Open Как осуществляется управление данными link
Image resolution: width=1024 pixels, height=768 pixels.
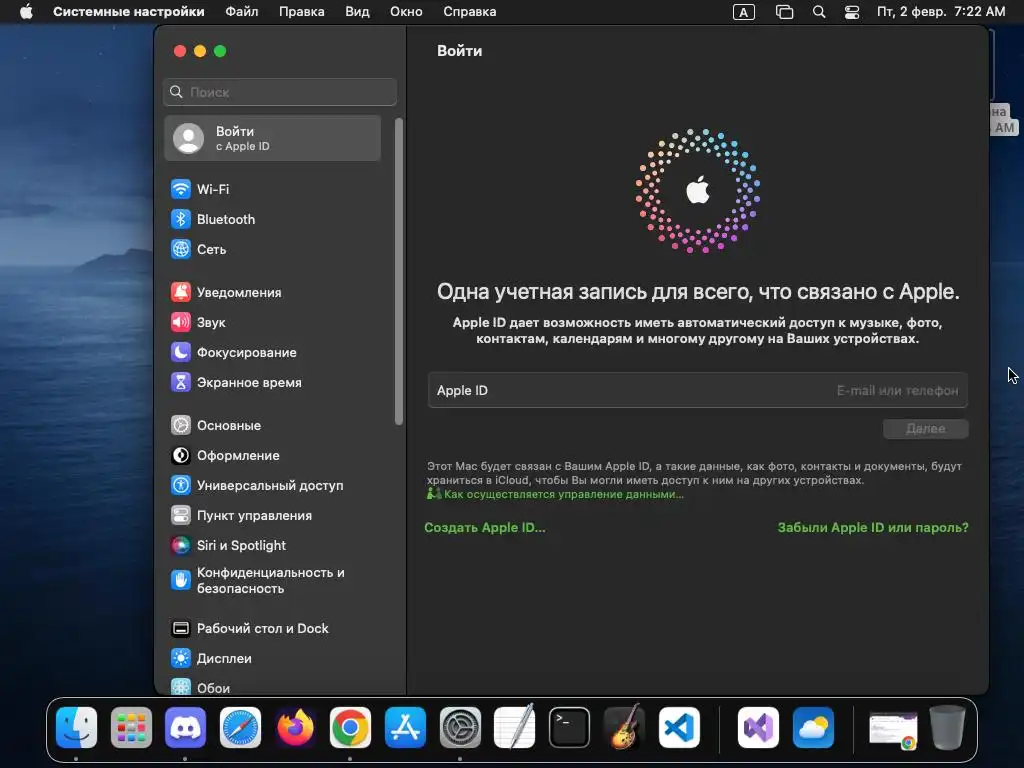[x=564, y=494]
